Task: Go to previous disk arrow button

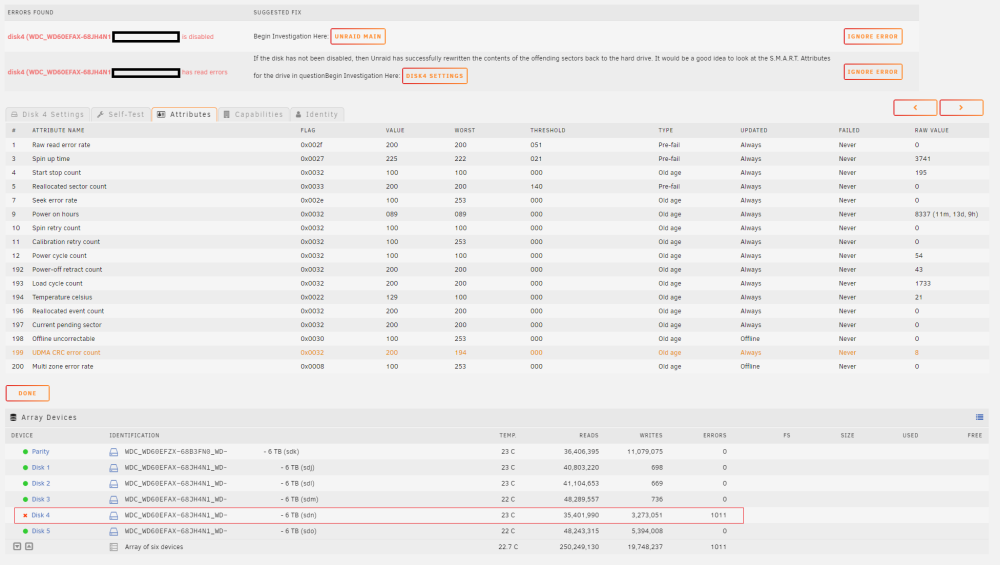Action: (915, 108)
